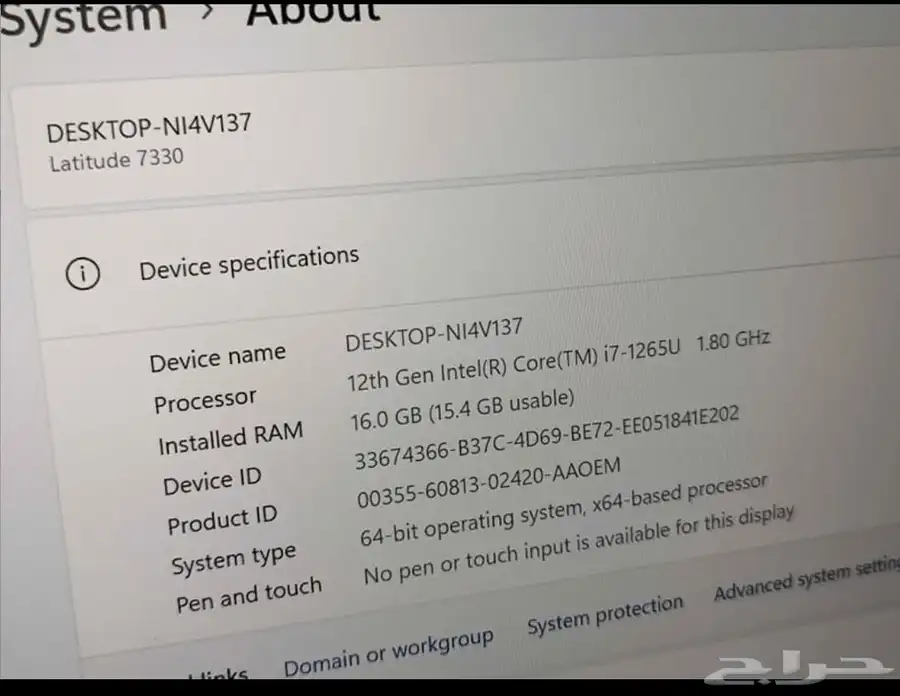Open the System protection link
This screenshot has width=900, height=696.
pyautogui.click(x=605, y=615)
